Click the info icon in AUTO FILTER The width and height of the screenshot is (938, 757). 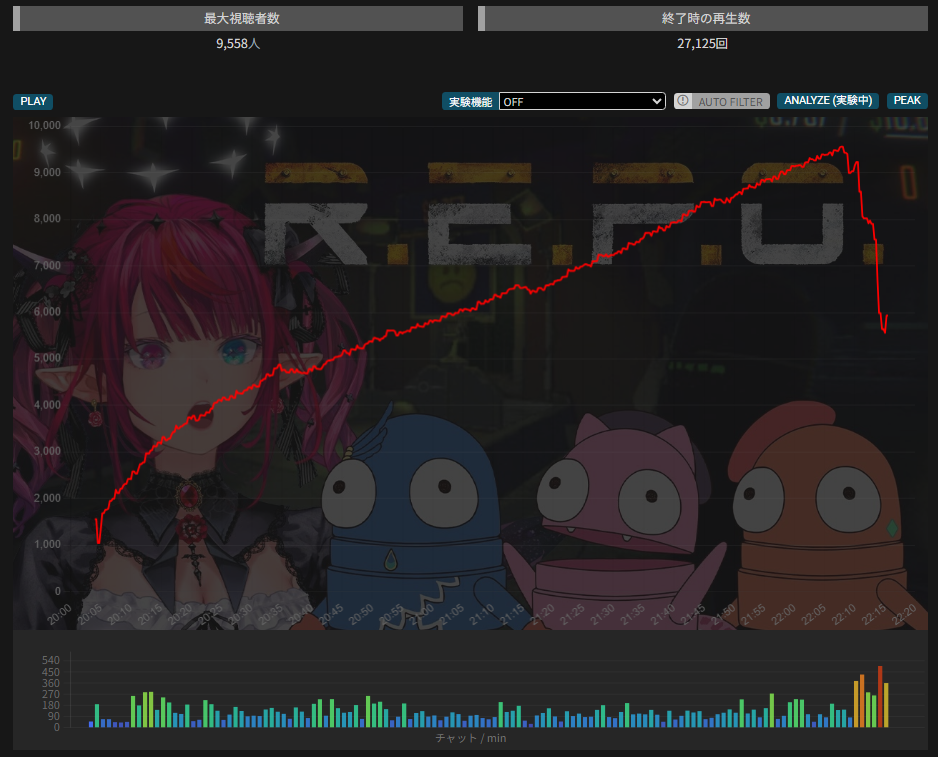(x=683, y=101)
